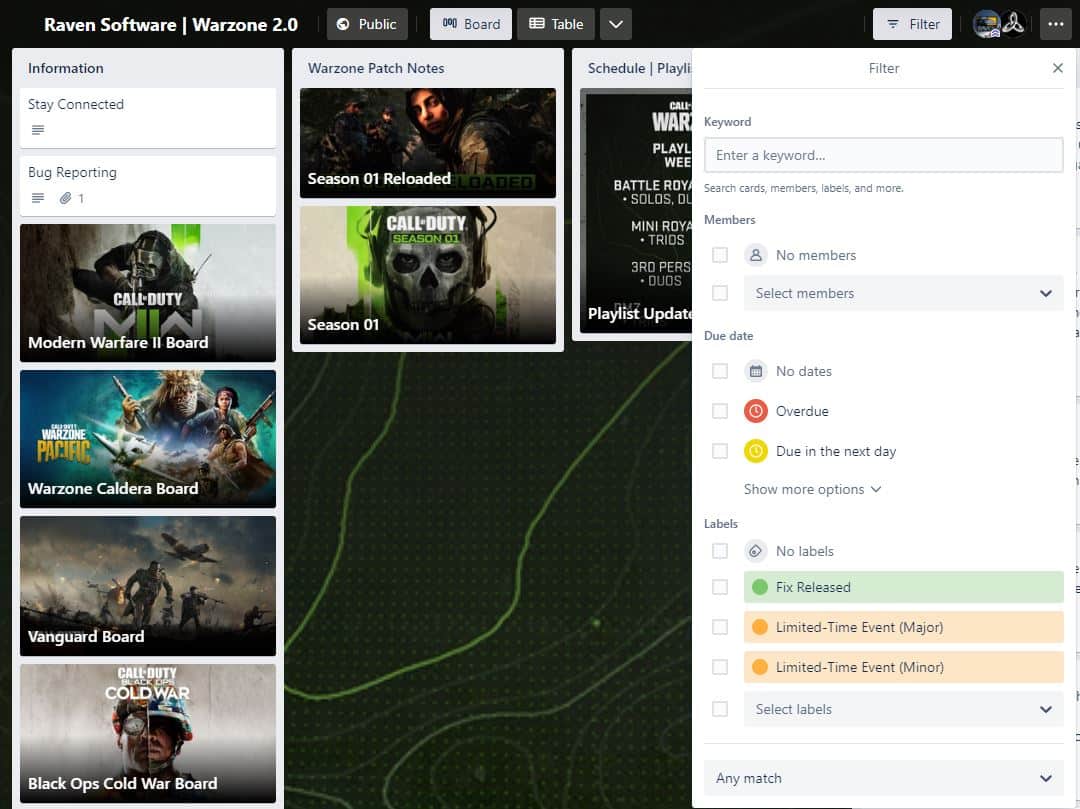Screen dimensions: 1080x809
Task: Click the No labels option label
Action: [x=804, y=551]
